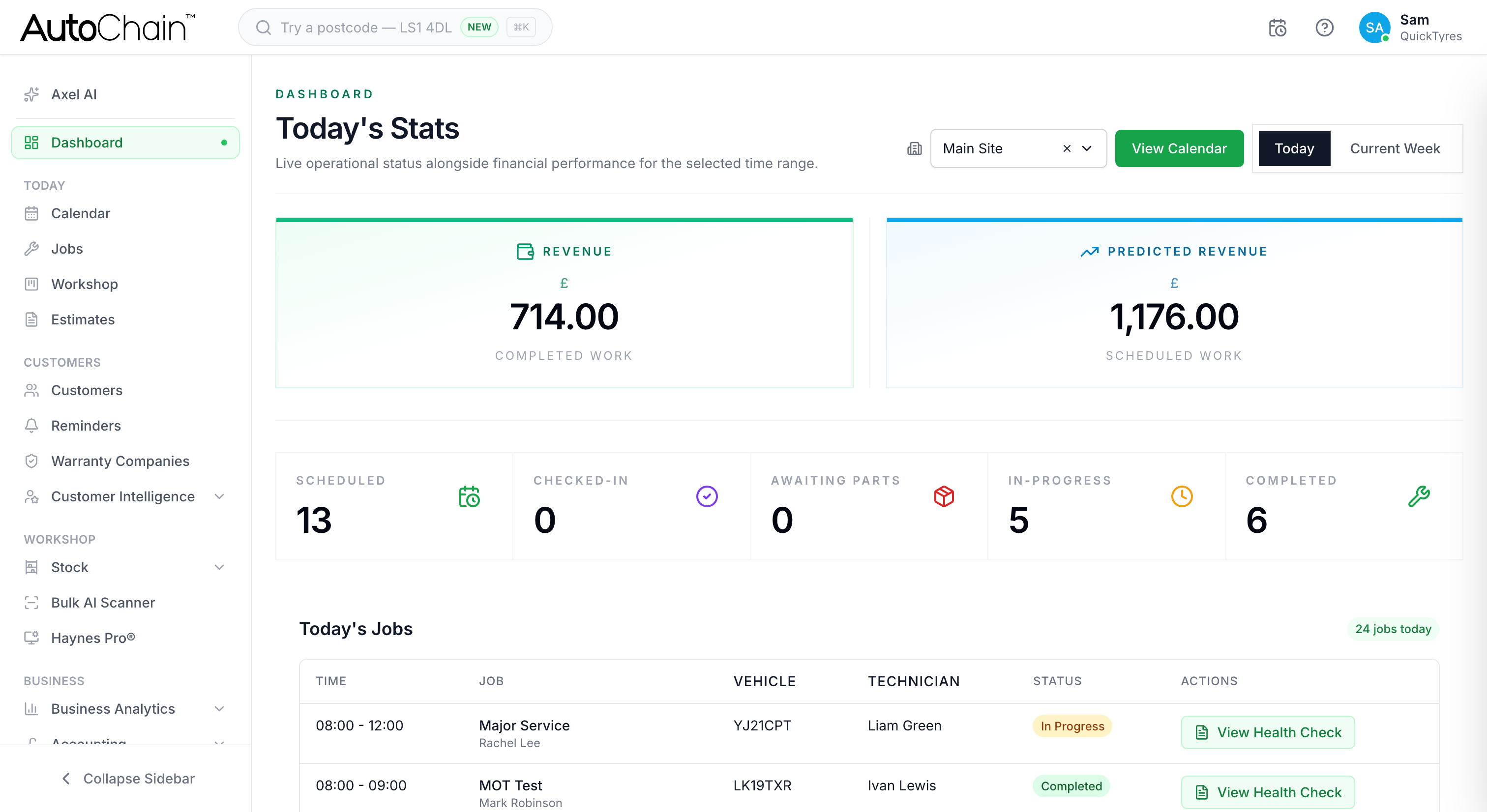Click the AutoChain logo
1487x812 pixels.
pos(107,28)
